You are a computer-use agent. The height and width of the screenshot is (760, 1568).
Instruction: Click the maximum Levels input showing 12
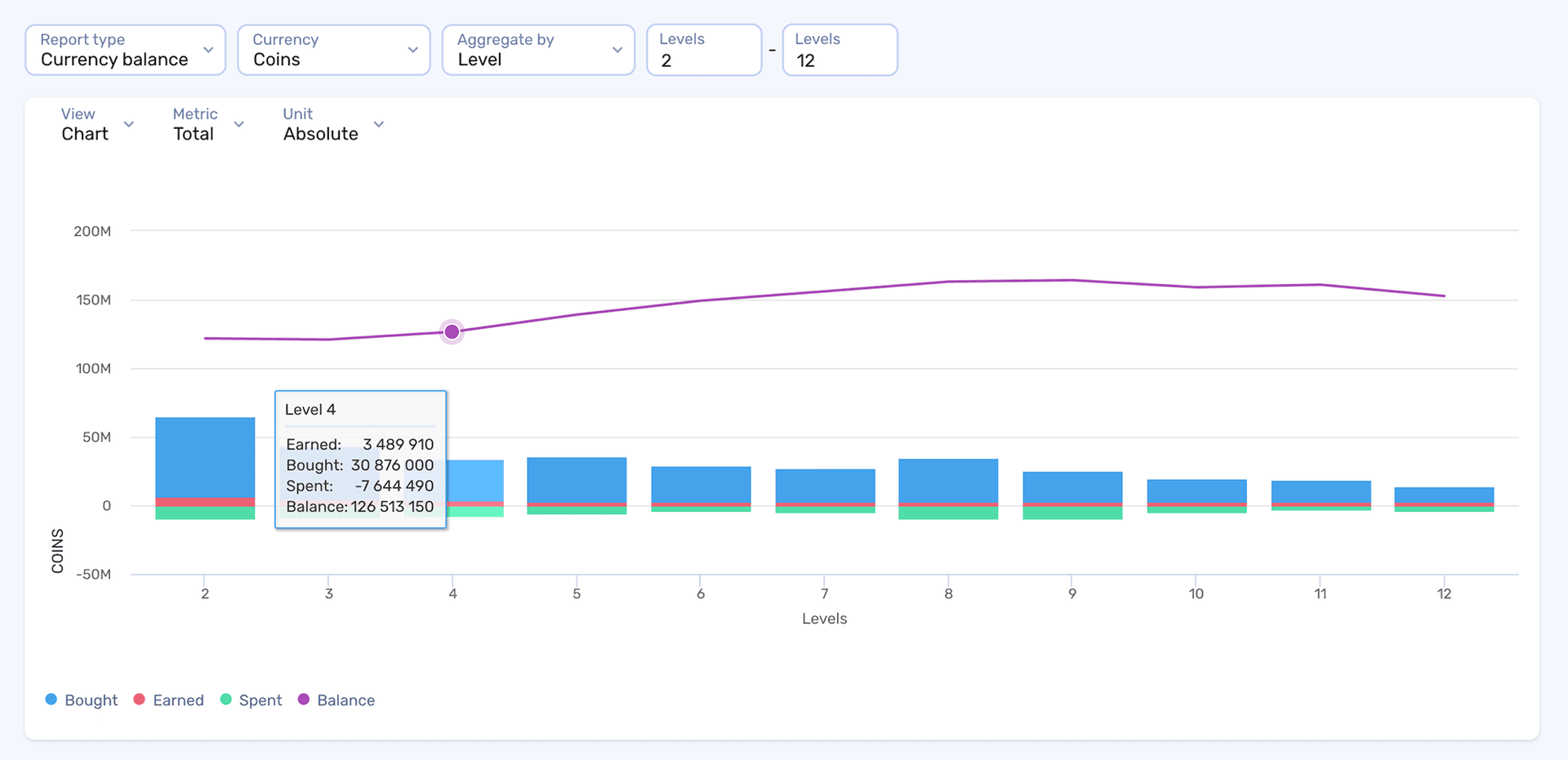(x=840, y=51)
